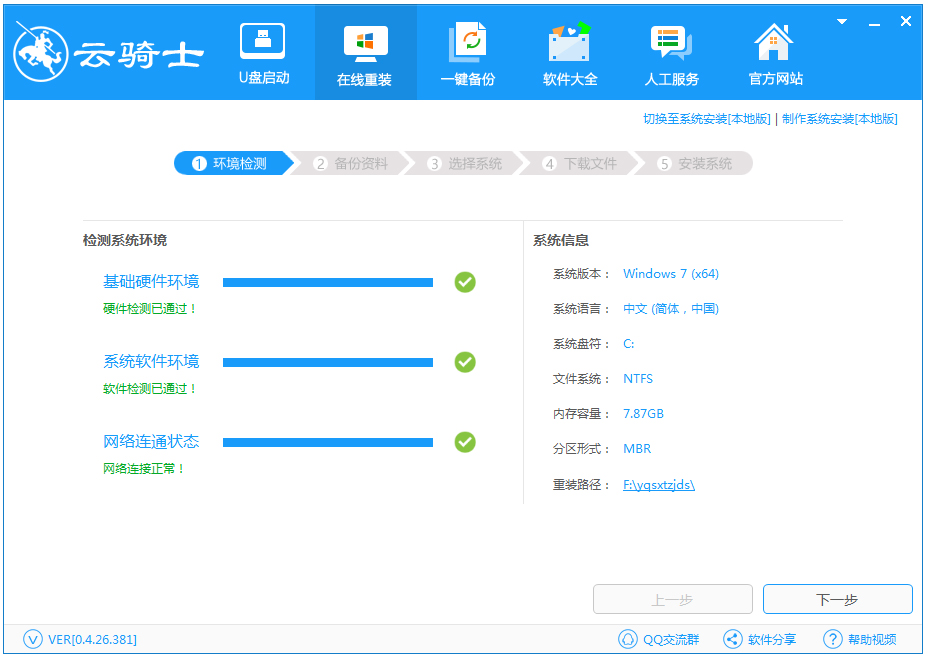Click the 检测系统环境 heading
This screenshot has width=928, height=658.
point(125,240)
